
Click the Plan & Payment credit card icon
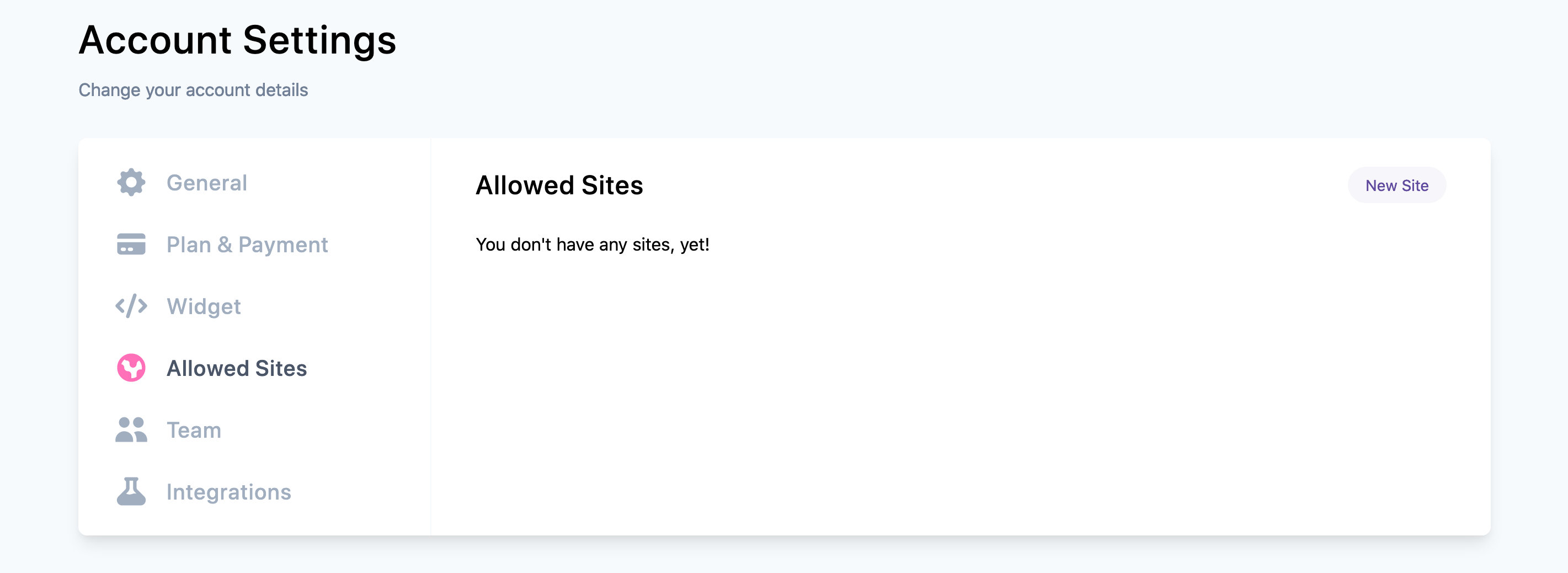pyautogui.click(x=131, y=244)
